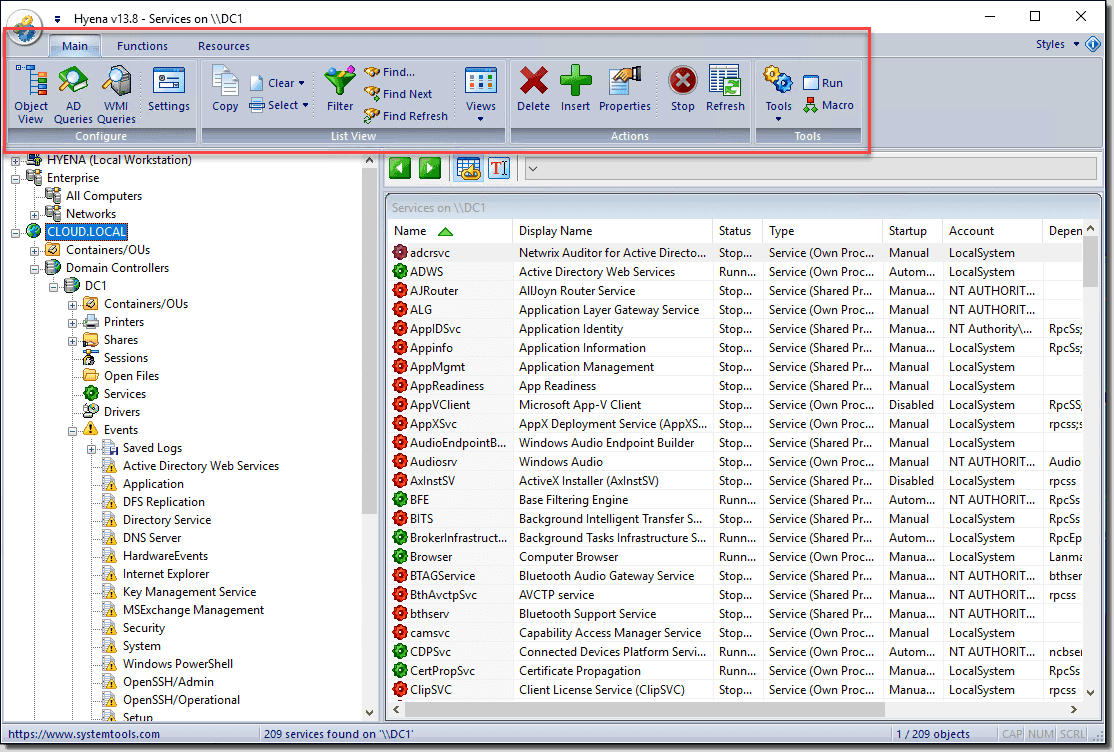The width and height of the screenshot is (1114, 752).
Task: Sort by the Type column header
Action: point(822,231)
